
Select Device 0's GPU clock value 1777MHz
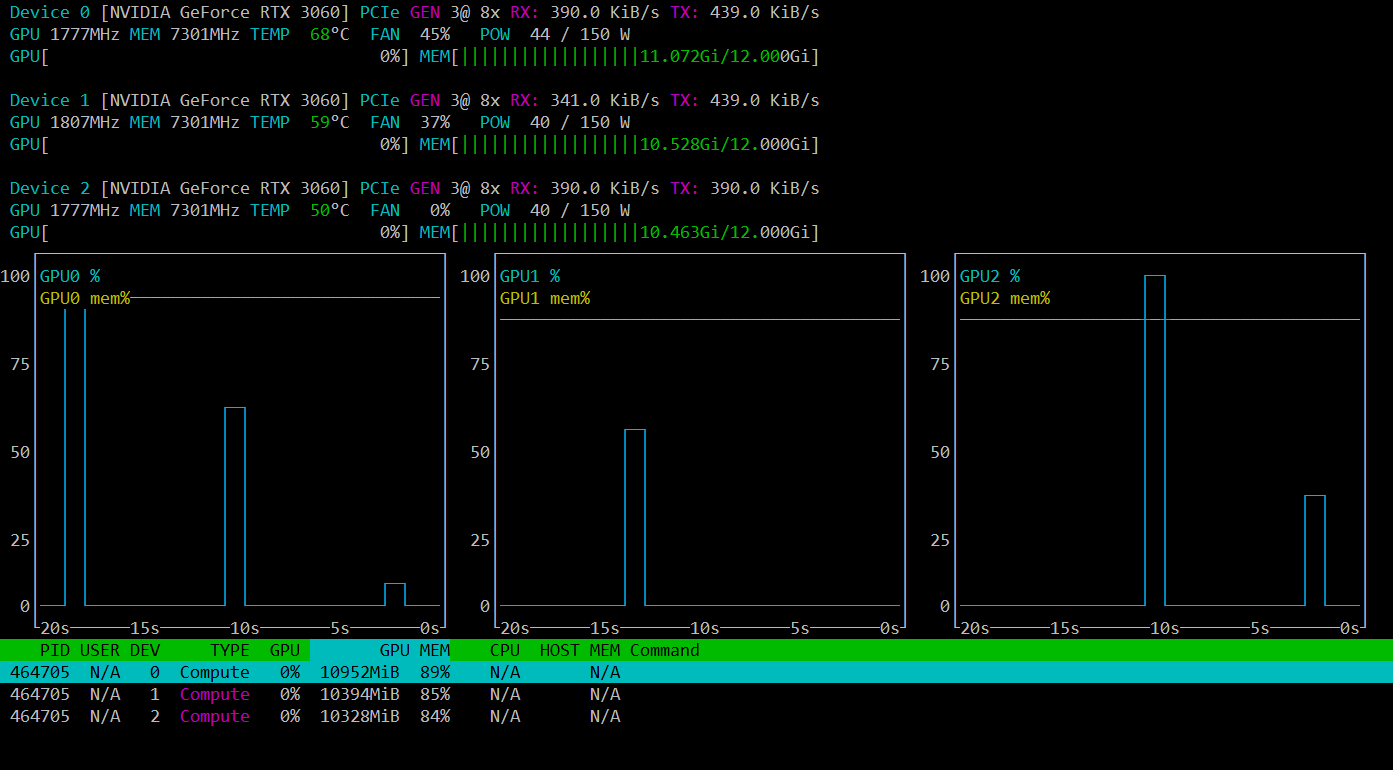(x=85, y=34)
